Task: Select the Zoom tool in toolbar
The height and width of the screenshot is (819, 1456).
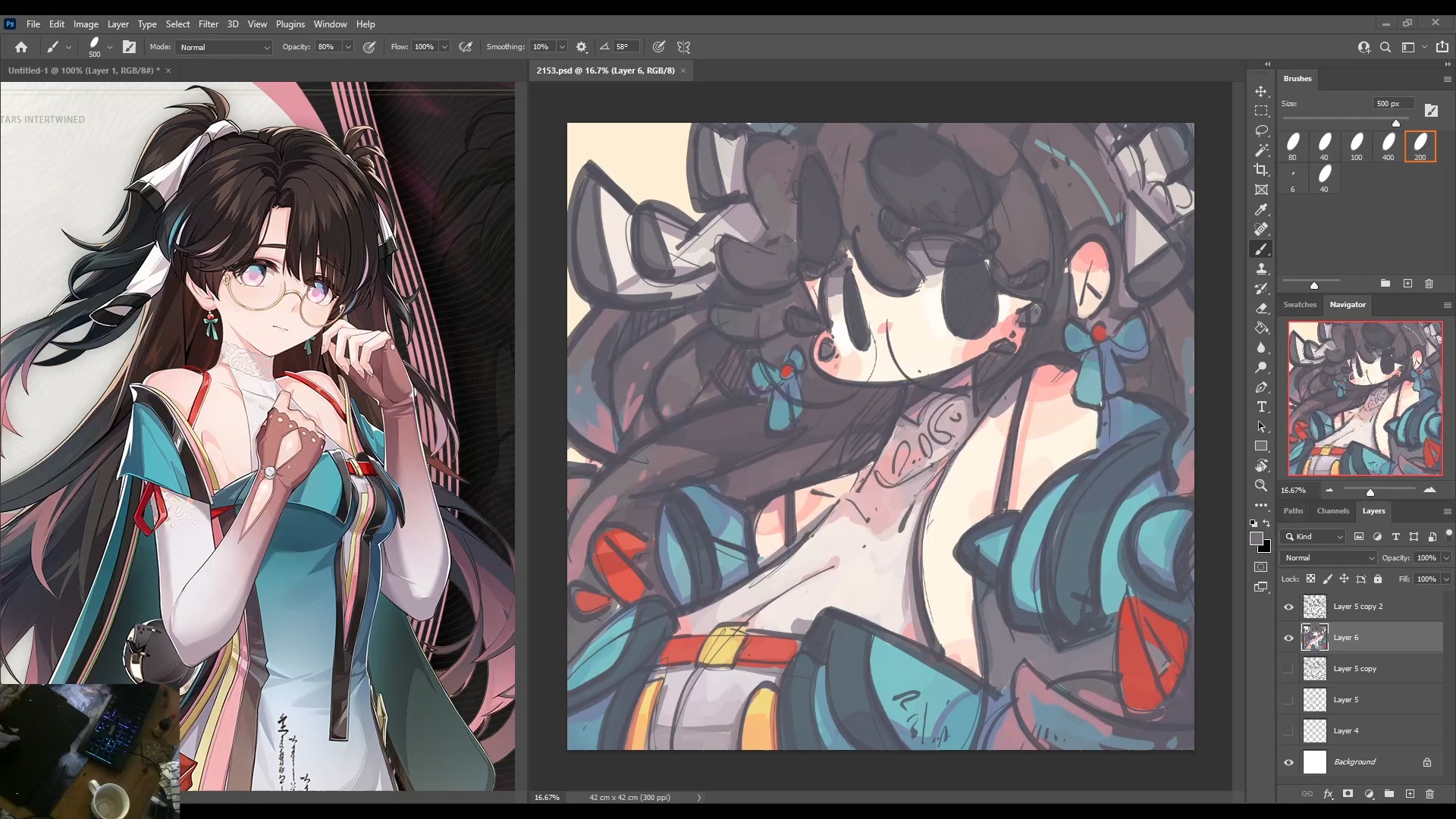Action: click(x=1261, y=485)
